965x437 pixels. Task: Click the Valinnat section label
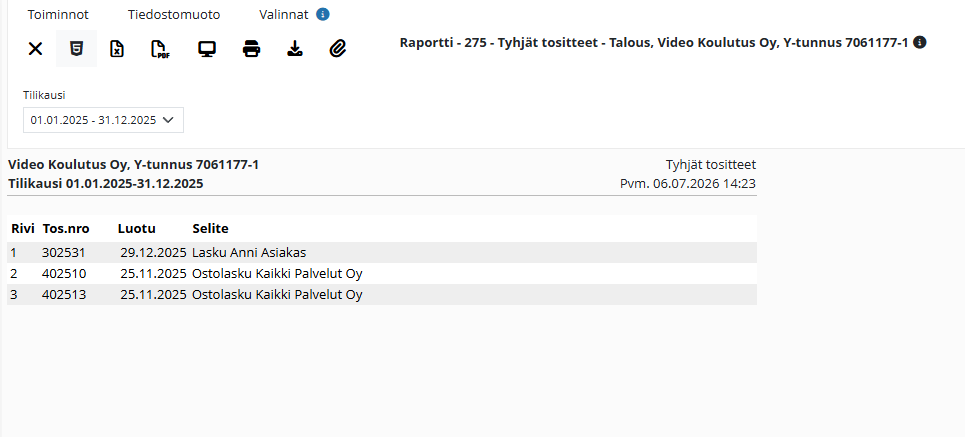coord(284,15)
